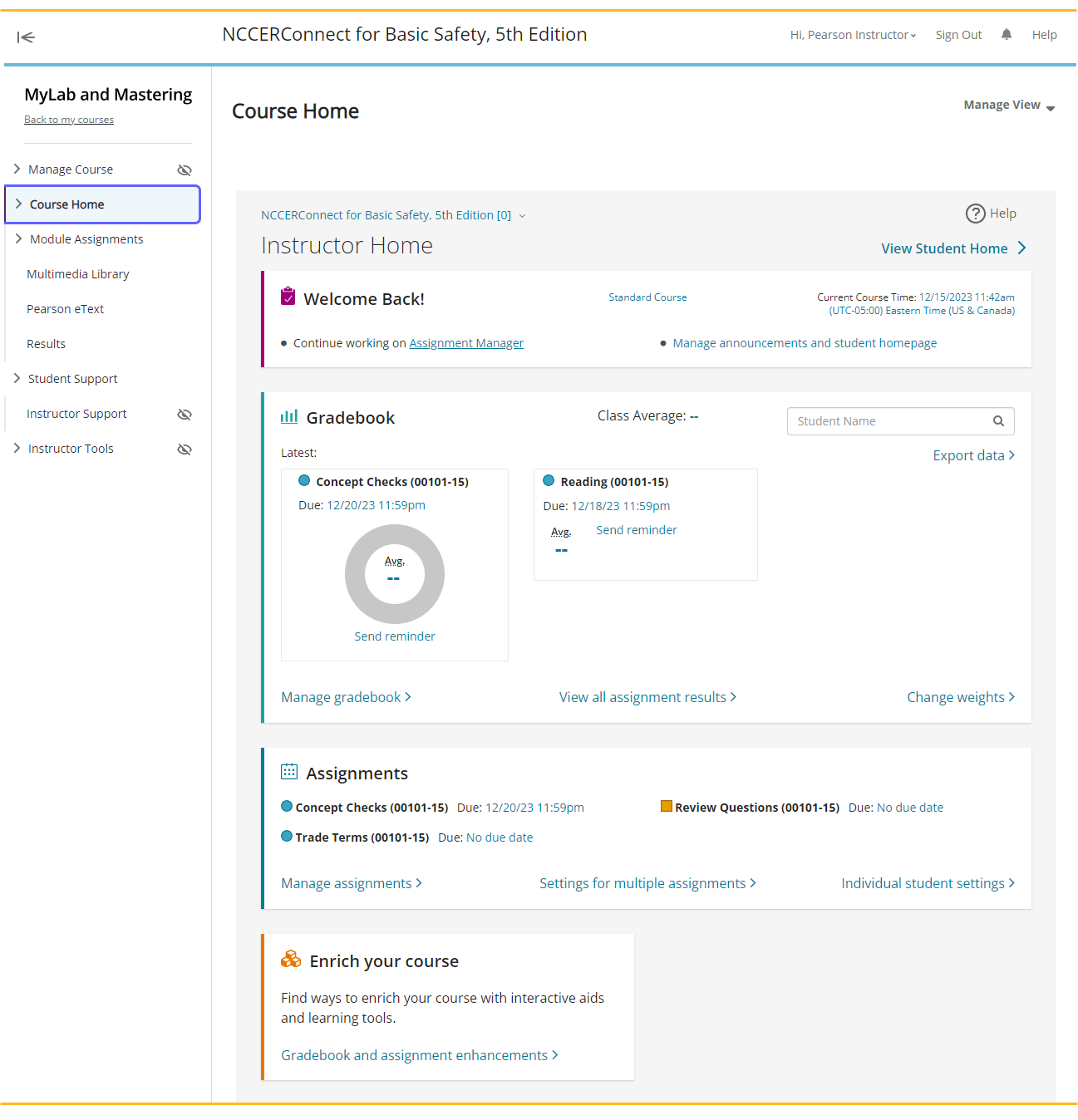Click blue dot beside Concept Checks in Assignments

click(x=287, y=806)
